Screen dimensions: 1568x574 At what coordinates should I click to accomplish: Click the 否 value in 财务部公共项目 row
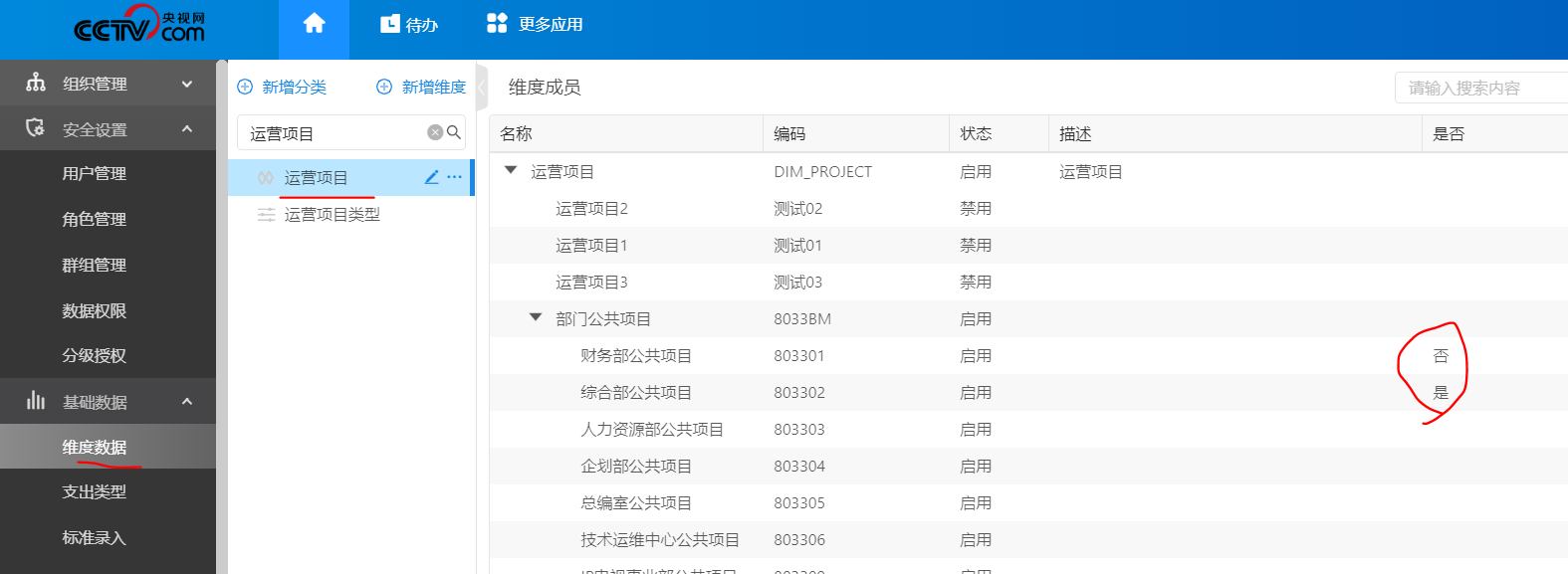point(1441,355)
